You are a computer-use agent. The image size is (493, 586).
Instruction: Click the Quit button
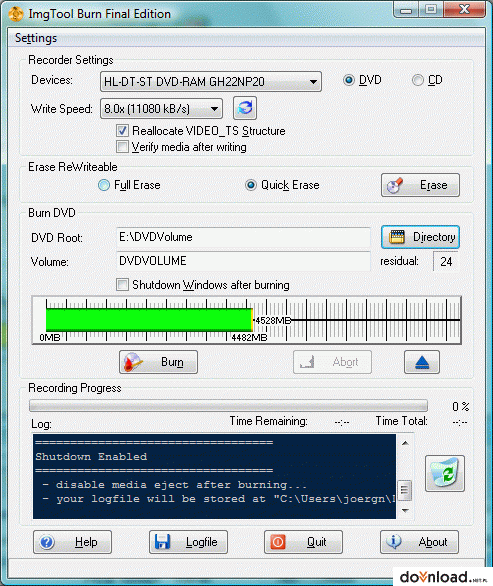[x=303, y=542]
